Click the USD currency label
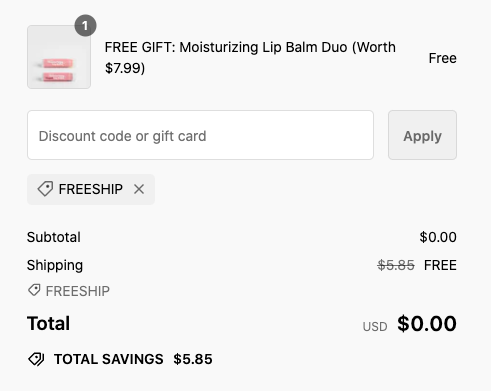The image size is (491, 391). pyautogui.click(x=375, y=327)
